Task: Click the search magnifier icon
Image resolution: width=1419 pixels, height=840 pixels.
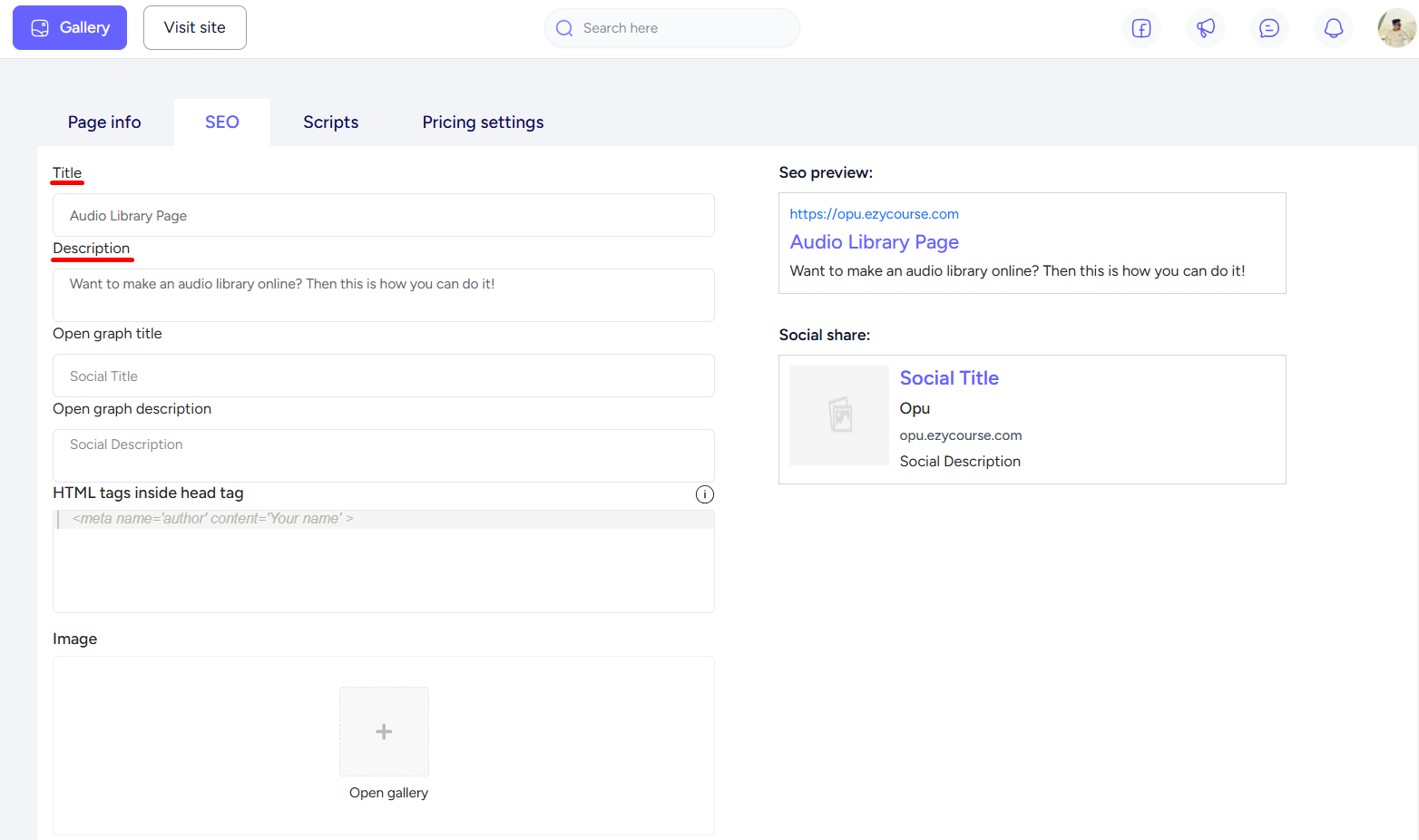Action: (564, 28)
